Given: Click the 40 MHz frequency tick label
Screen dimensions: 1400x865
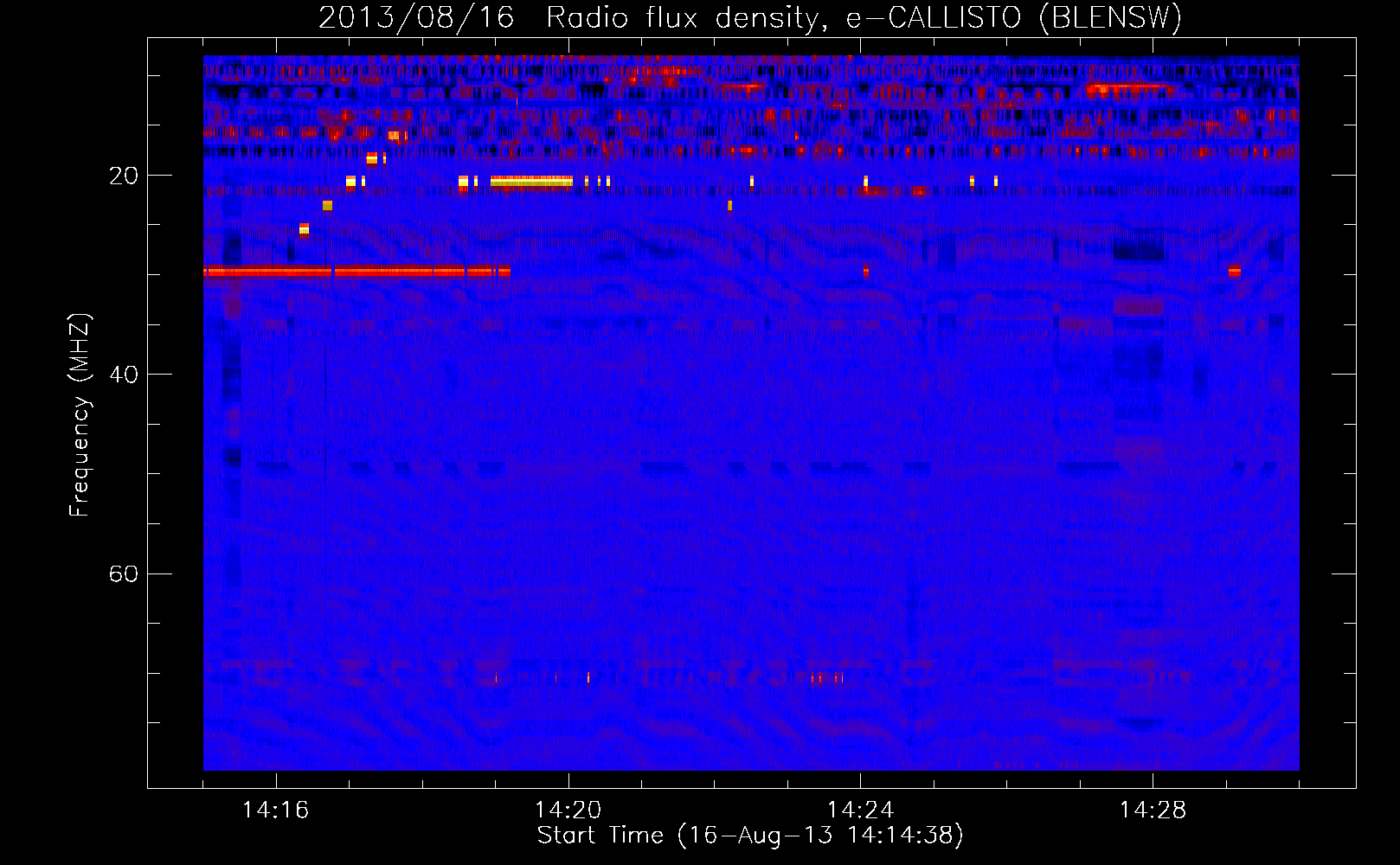Looking at the screenshot, I should [123, 375].
